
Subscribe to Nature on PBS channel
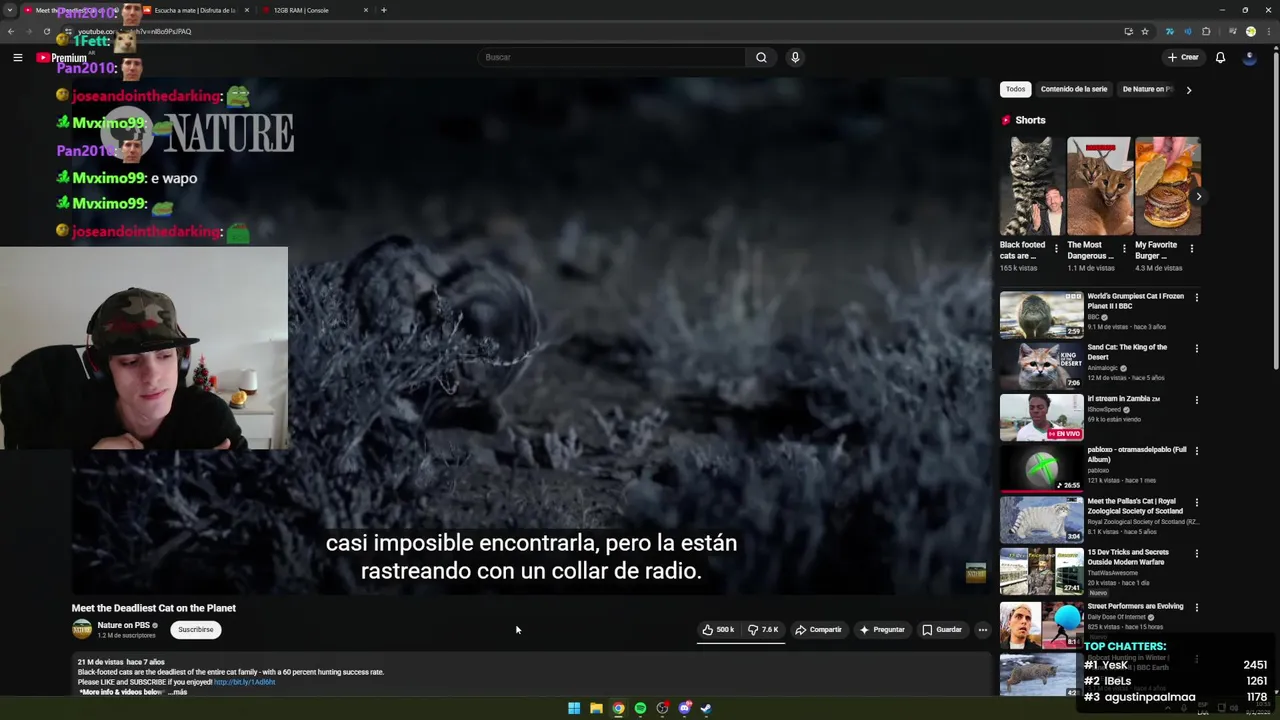[196, 630]
